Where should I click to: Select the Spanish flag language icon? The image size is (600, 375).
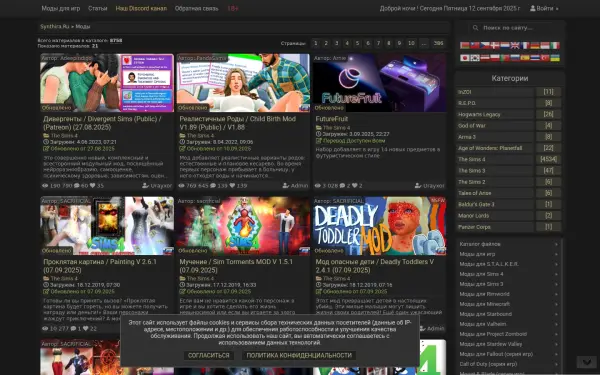[x=525, y=58]
